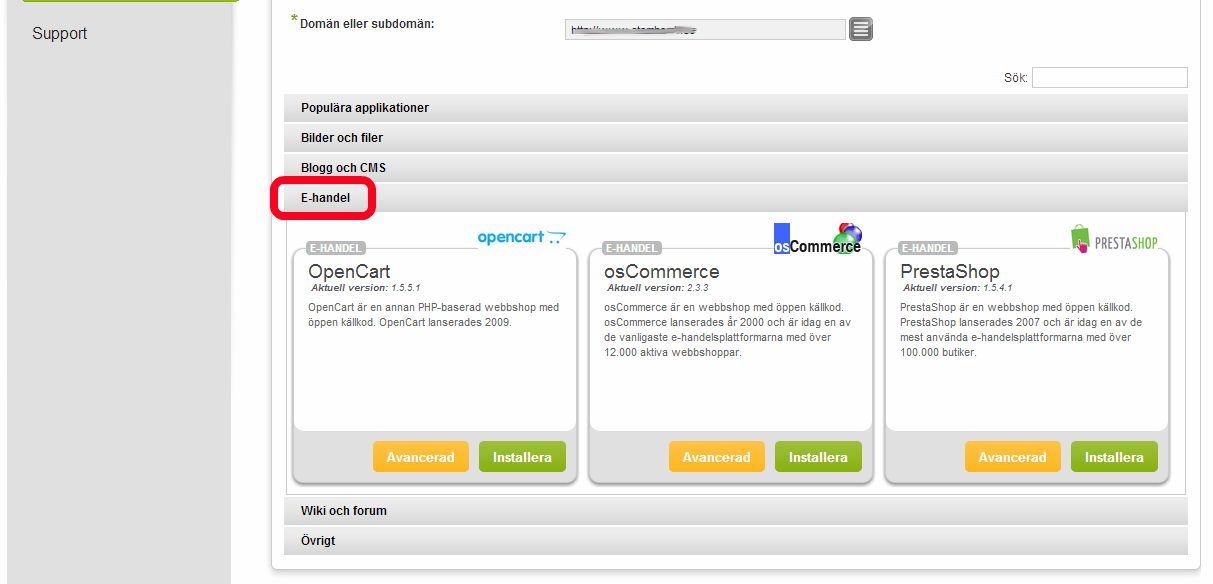Expand the Bilder och filer section

coord(342,138)
